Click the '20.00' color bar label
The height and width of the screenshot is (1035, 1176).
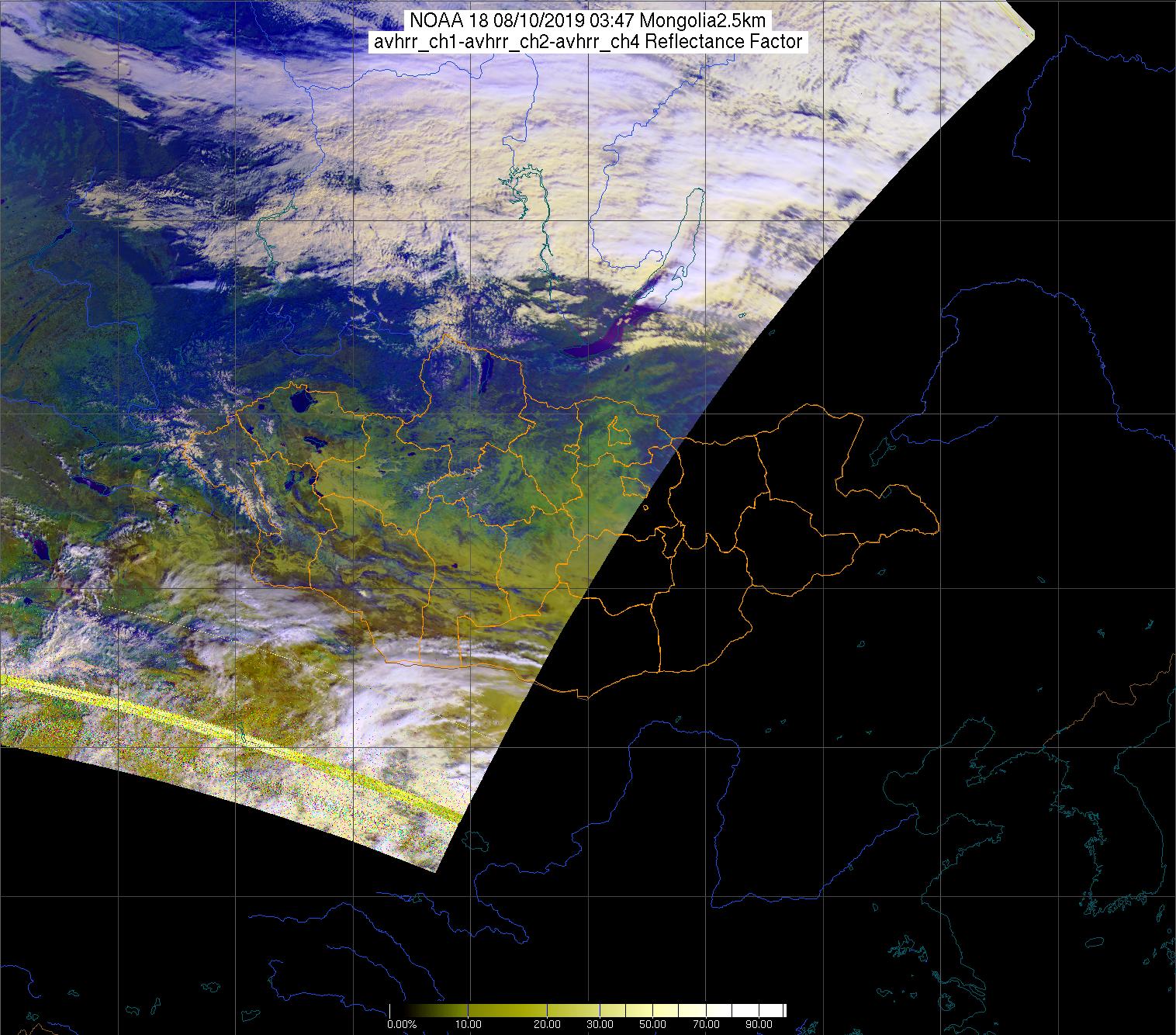548,1025
